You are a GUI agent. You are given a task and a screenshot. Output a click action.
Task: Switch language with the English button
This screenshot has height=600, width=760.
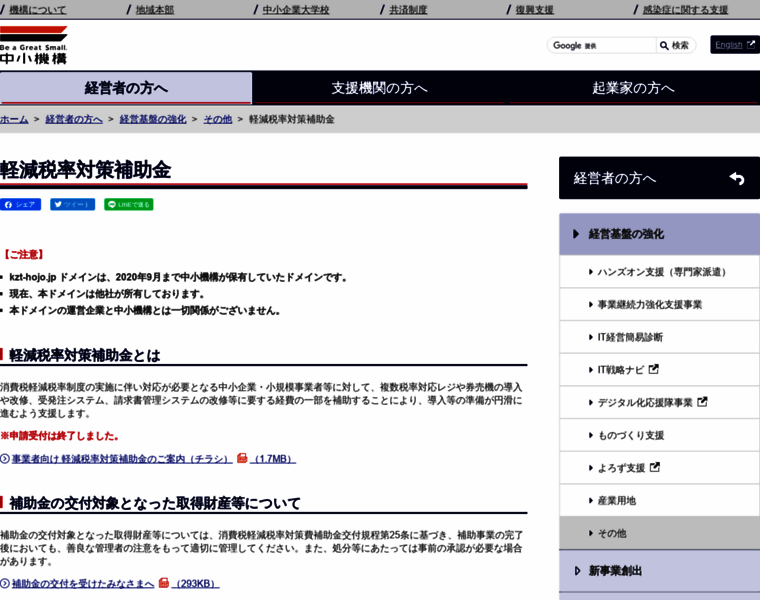tap(734, 45)
